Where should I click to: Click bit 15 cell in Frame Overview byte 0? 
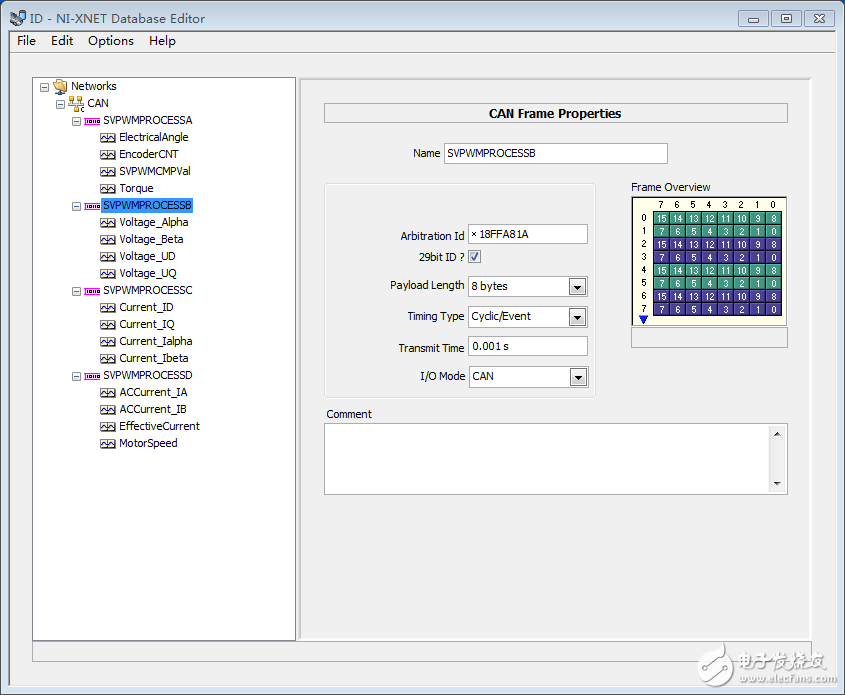click(661, 219)
